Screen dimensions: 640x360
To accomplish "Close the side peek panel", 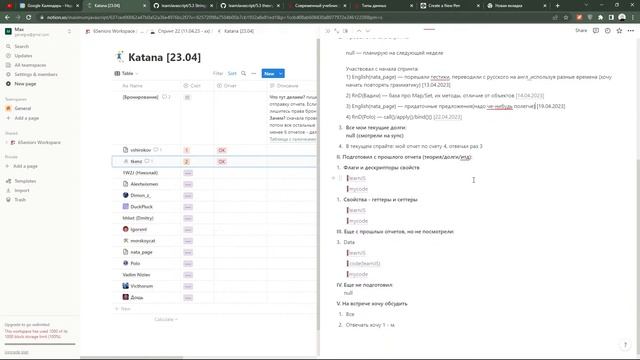I will click(x=328, y=31).
